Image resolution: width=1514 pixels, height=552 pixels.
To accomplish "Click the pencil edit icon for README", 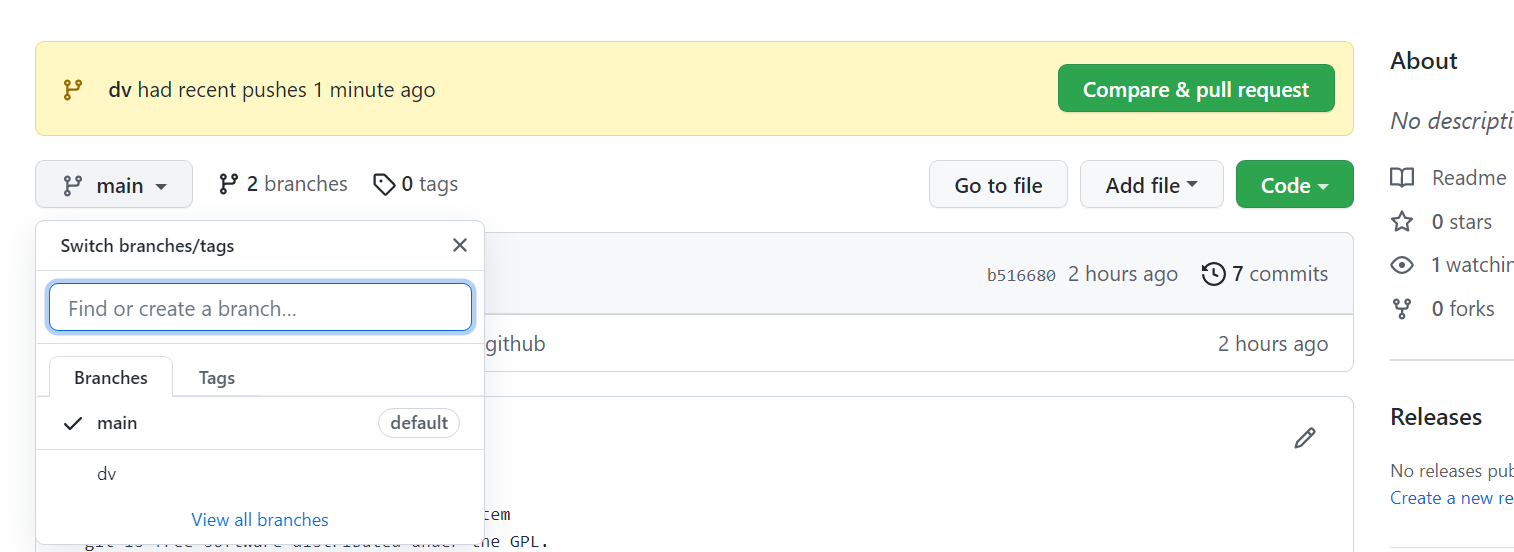I will coord(1304,438).
